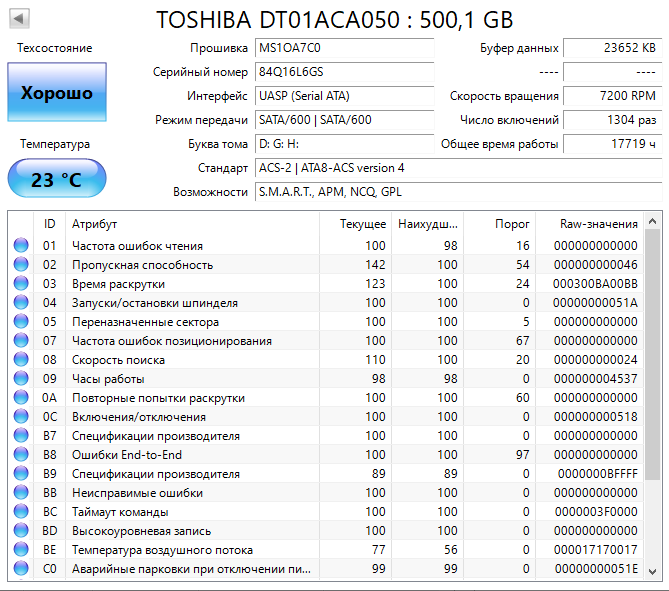
Task: Click the serial number field 84Q16L6GS
Action: [345, 72]
